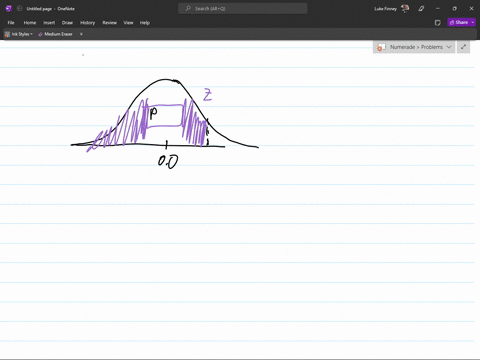Open the Draw tab
The height and width of the screenshot is (360, 480).
pyautogui.click(x=67, y=23)
